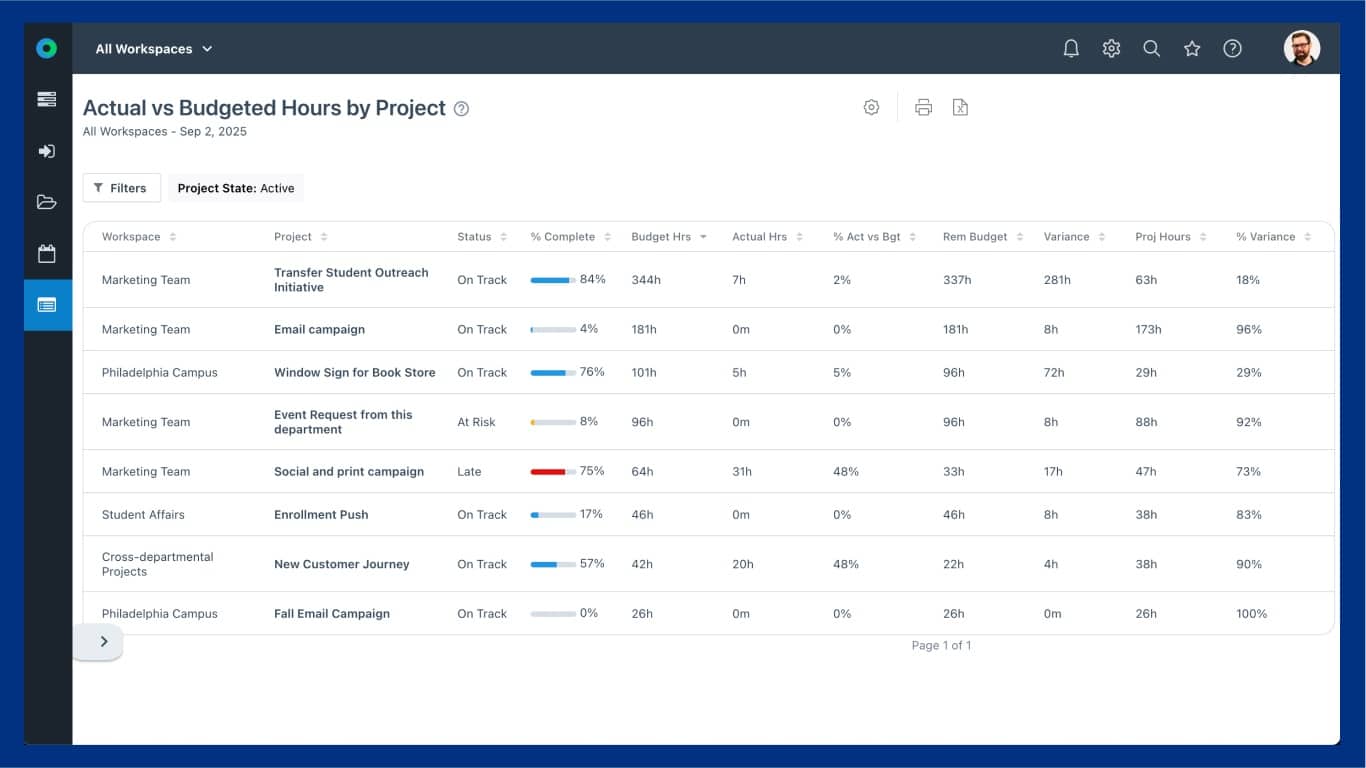Sort by % Complete column
This screenshot has width=1366, height=768.
[x=570, y=237]
